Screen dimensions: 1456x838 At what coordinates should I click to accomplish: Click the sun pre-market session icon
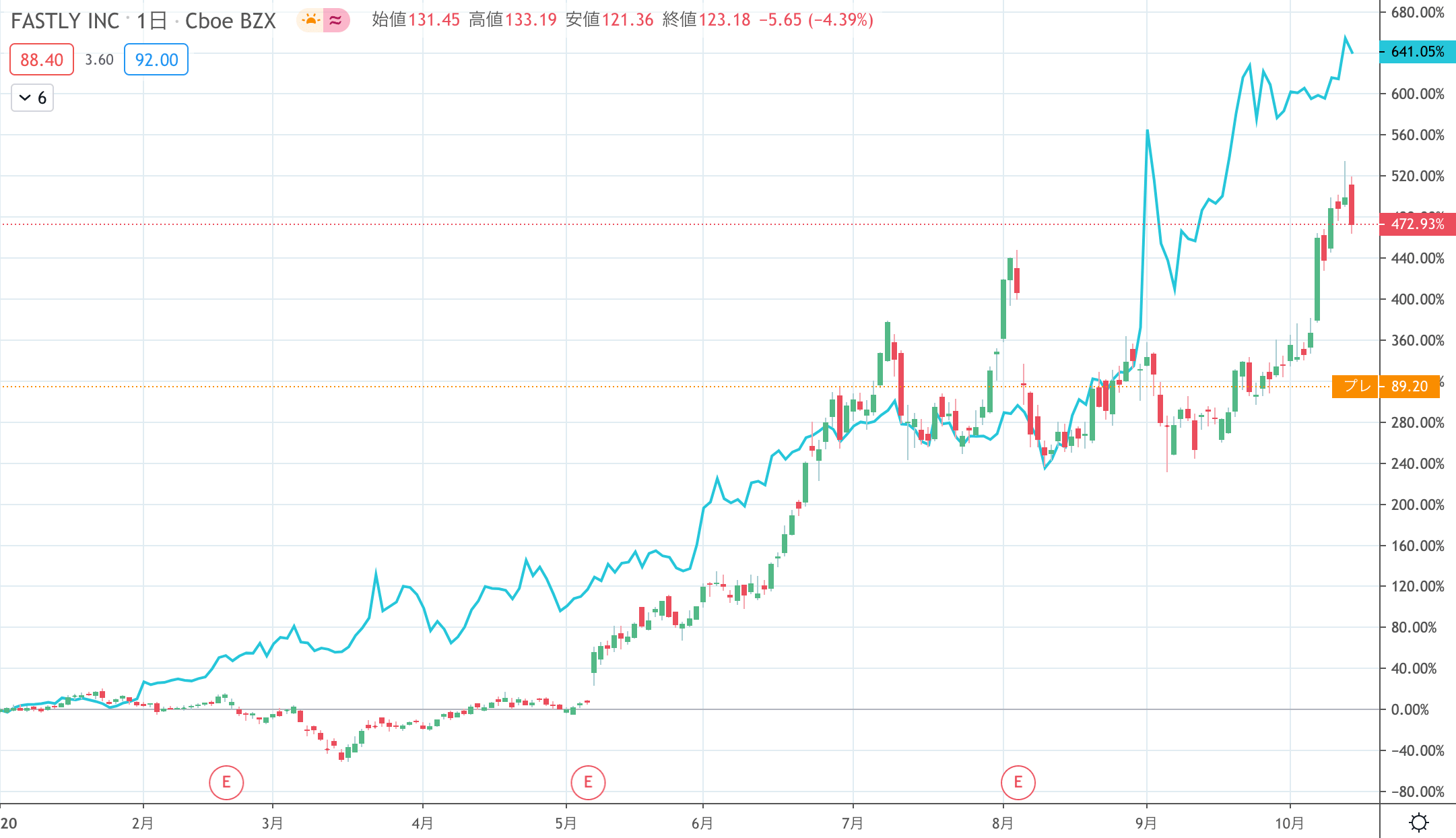[x=310, y=20]
